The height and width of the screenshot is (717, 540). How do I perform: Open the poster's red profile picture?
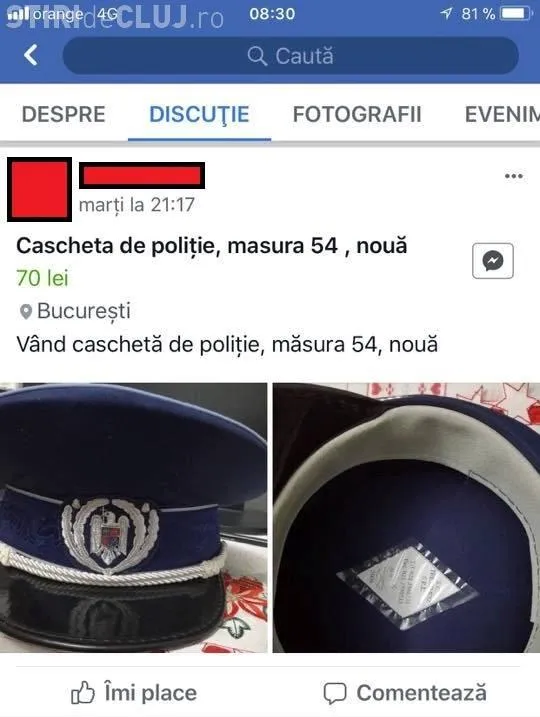pos(39,189)
